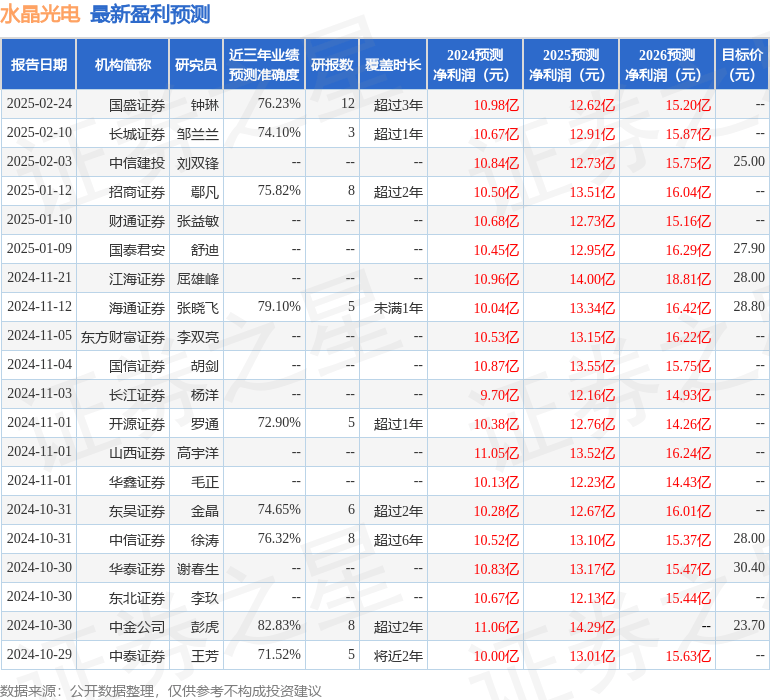Click the date 2024-11-21
Viewport: 770px width, 700px height.
[x=39, y=277]
